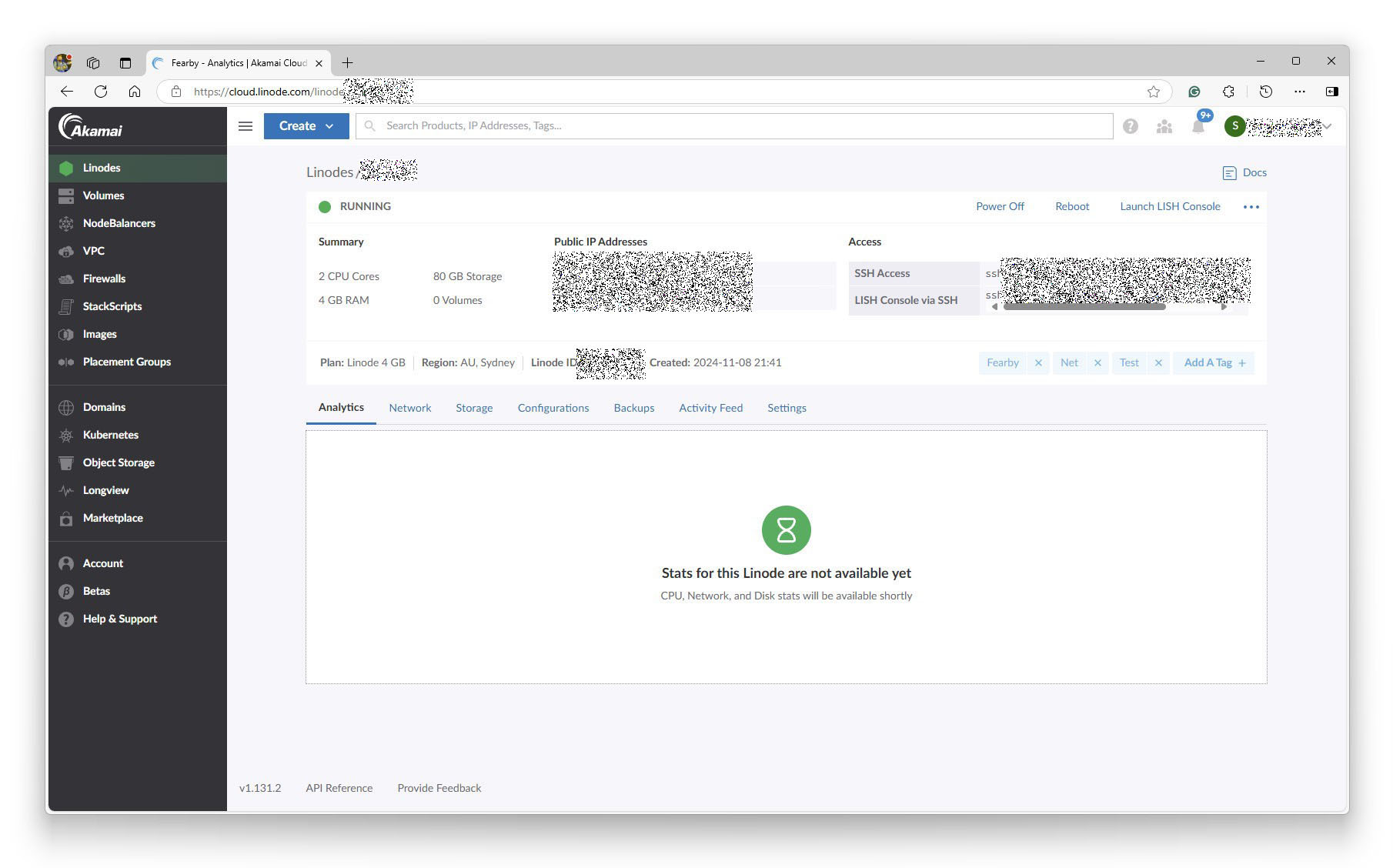
Task: Open browser extensions puzzle icon
Action: click(x=1228, y=92)
